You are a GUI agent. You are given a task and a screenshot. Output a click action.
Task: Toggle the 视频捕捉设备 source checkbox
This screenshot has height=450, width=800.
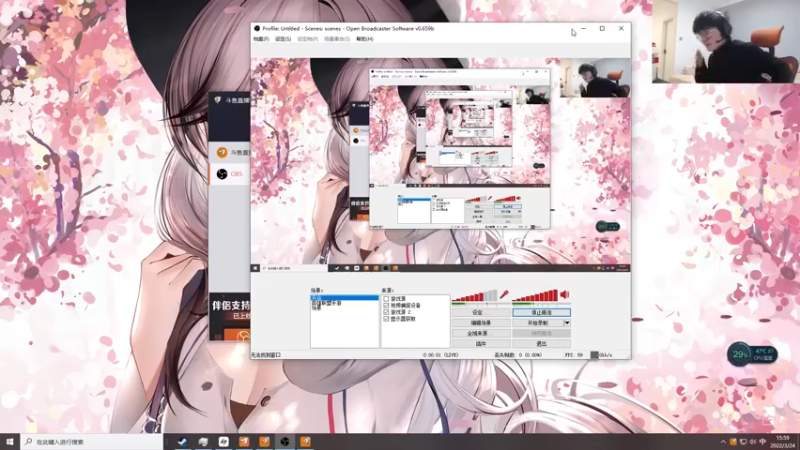(x=386, y=305)
